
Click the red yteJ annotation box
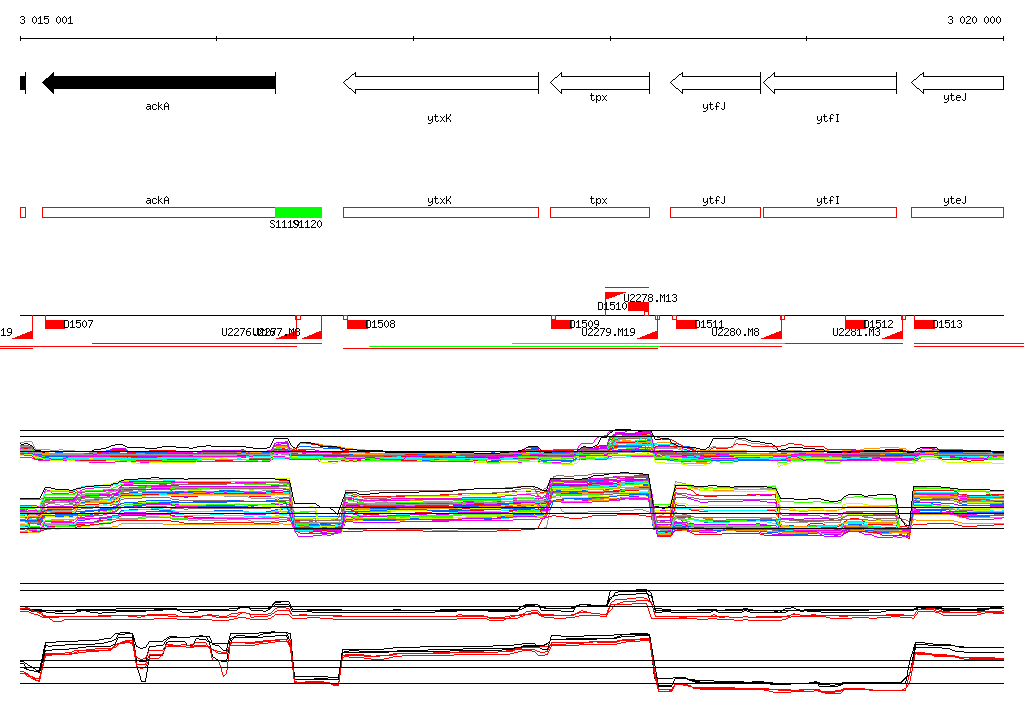coord(957,212)
